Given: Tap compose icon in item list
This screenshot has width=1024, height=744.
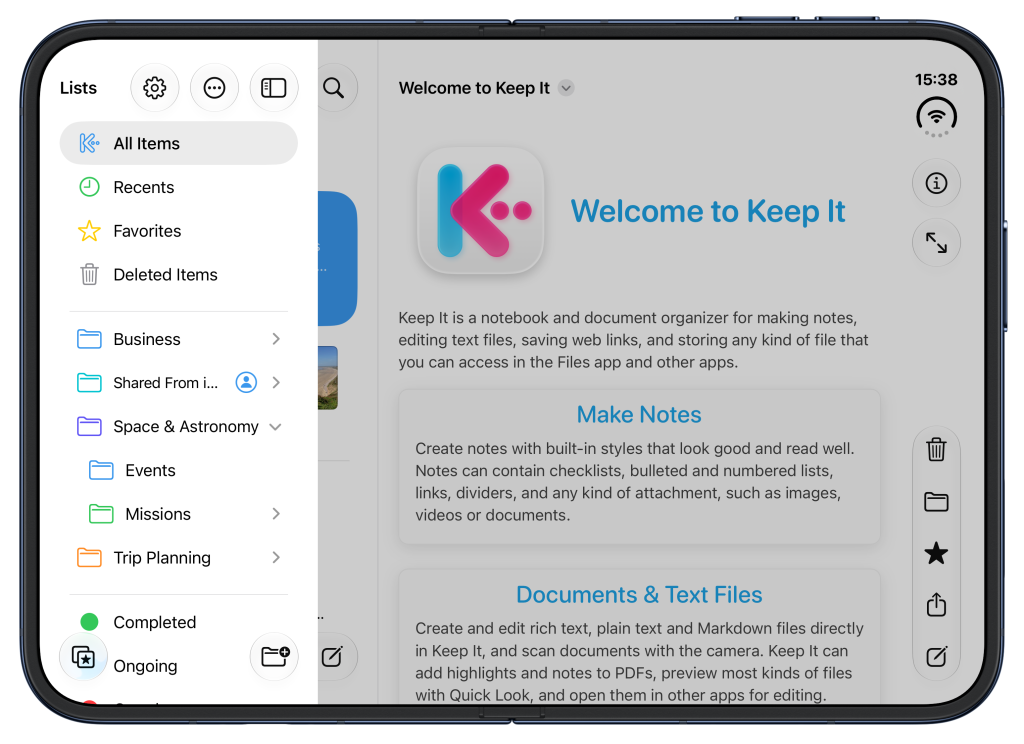Looking at the screenshot, I should pyautogui.click(x=332, y=656).
